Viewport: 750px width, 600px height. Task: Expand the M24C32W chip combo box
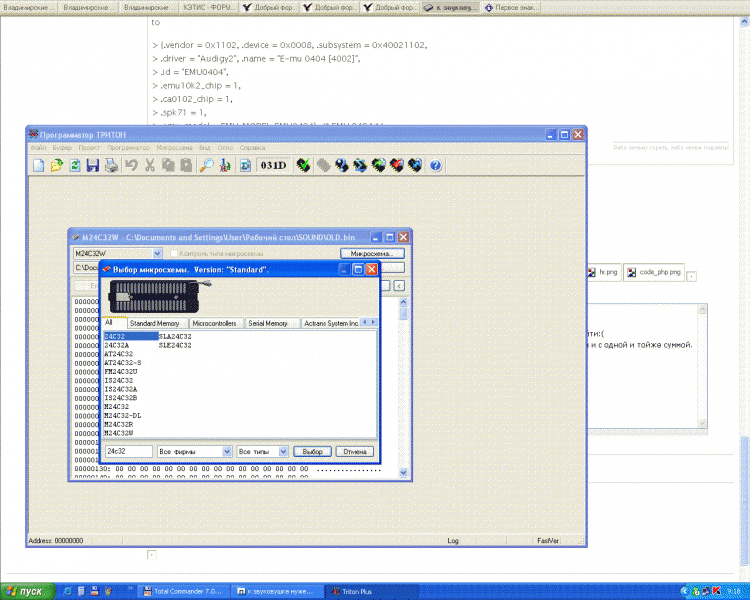pos(157,253)
